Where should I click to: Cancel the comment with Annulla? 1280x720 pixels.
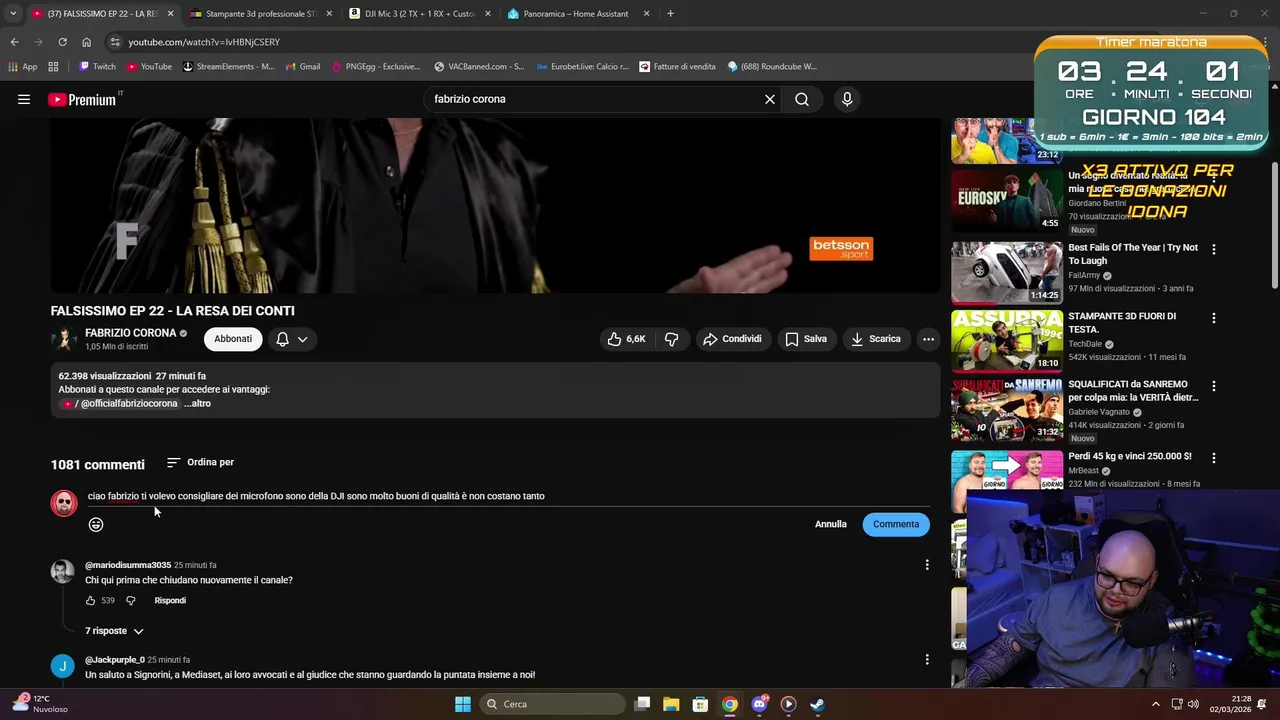(x=830, y=524)
